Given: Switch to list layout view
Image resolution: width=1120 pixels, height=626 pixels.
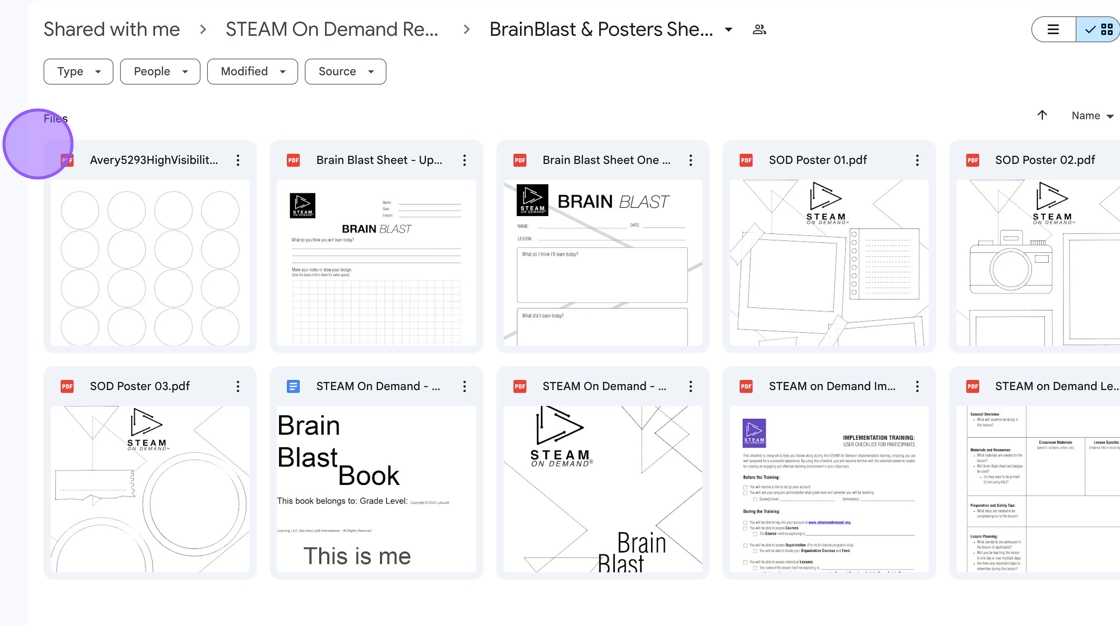Looking at the screenshot, I should coord(1053,29).
